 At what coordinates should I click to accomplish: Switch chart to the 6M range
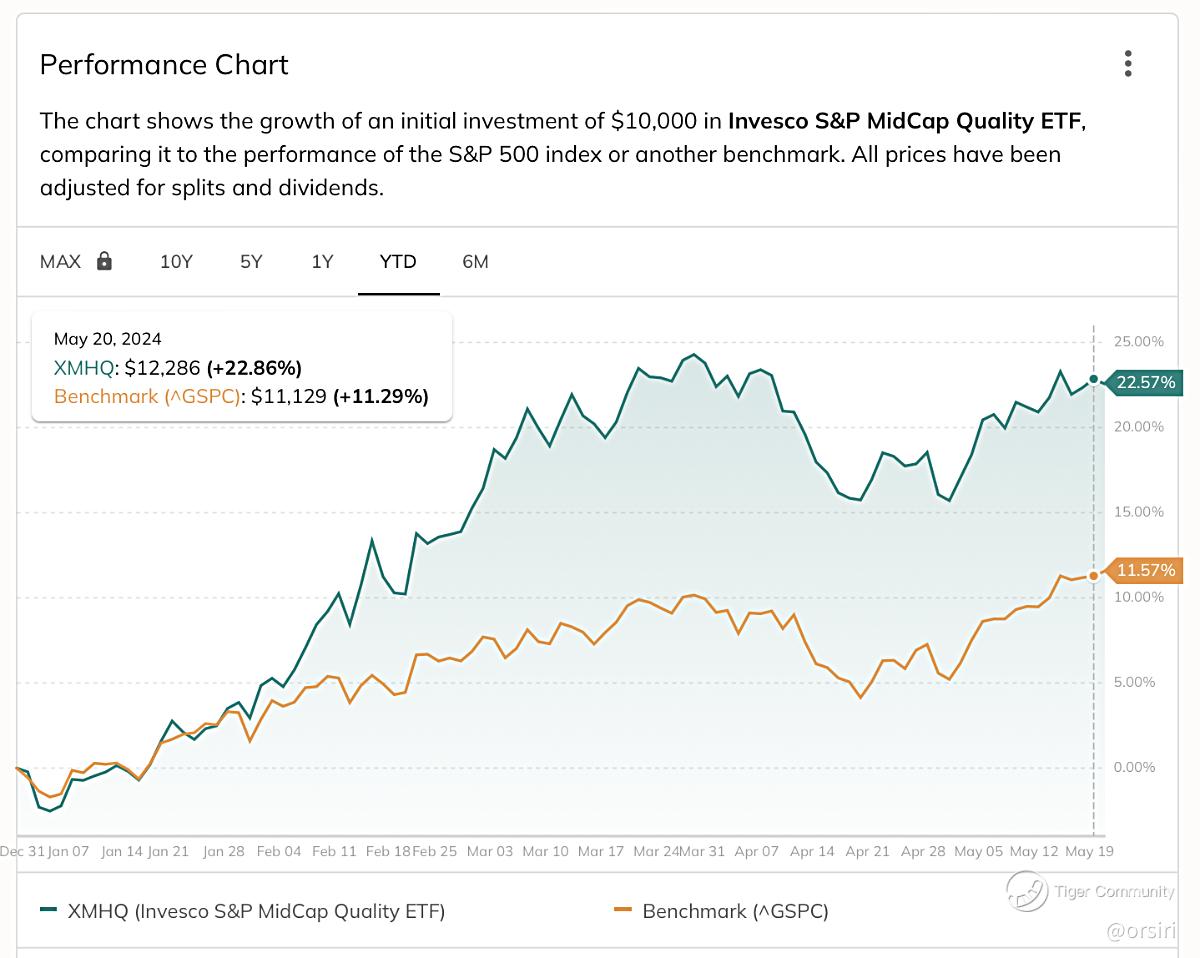pos(475,262)
